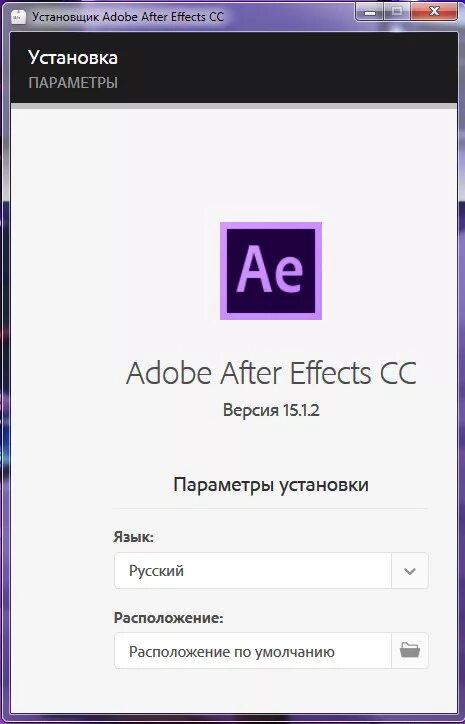Select the ПАРАМЕТРЫ subtitle in the header
The width and height of the screenshot is (465, 724).
73,83
